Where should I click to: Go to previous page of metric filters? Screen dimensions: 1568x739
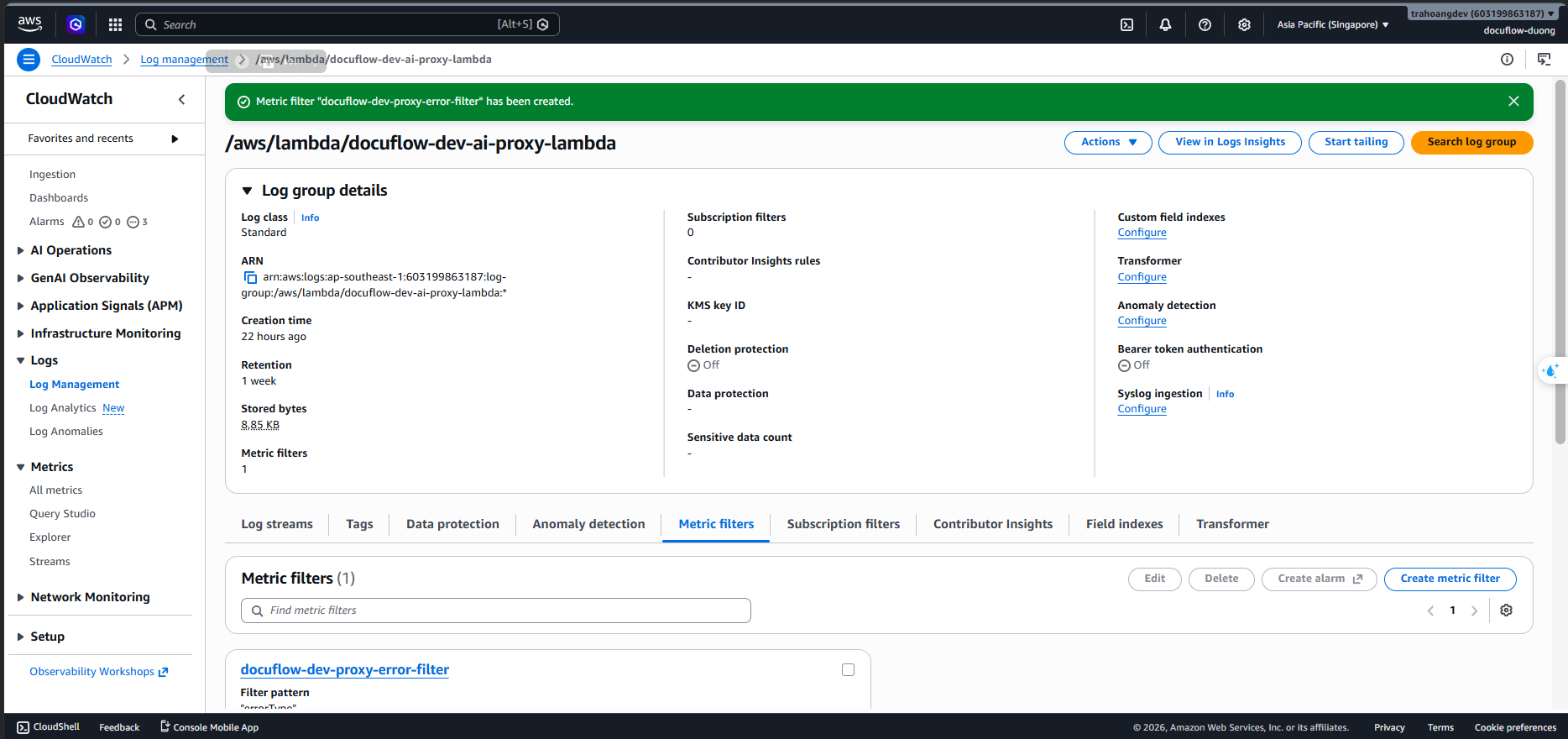[1430, 611]
